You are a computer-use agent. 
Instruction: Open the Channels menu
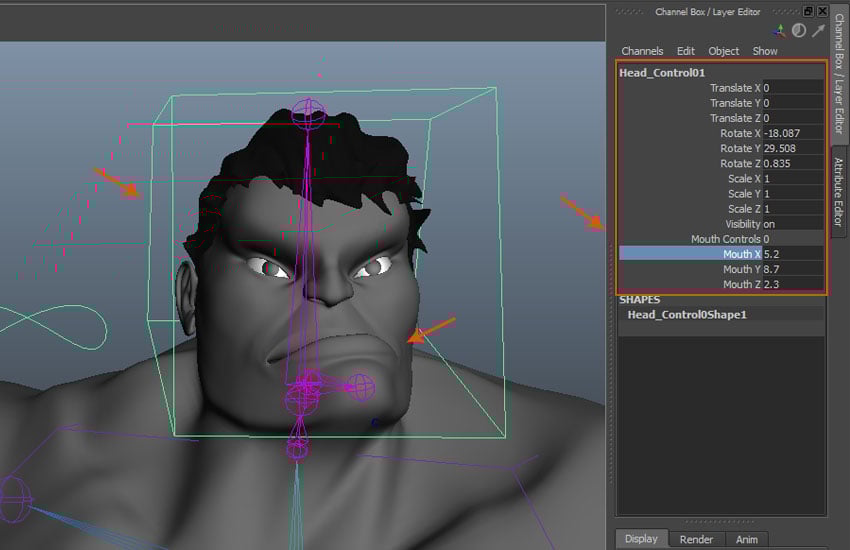pos(642,51)
